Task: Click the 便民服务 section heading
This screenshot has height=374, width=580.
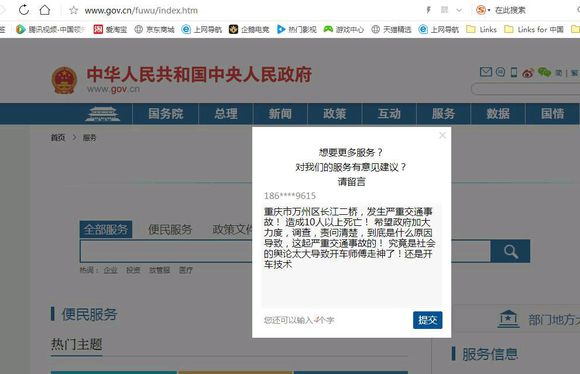Action: (x=89, y=314)
